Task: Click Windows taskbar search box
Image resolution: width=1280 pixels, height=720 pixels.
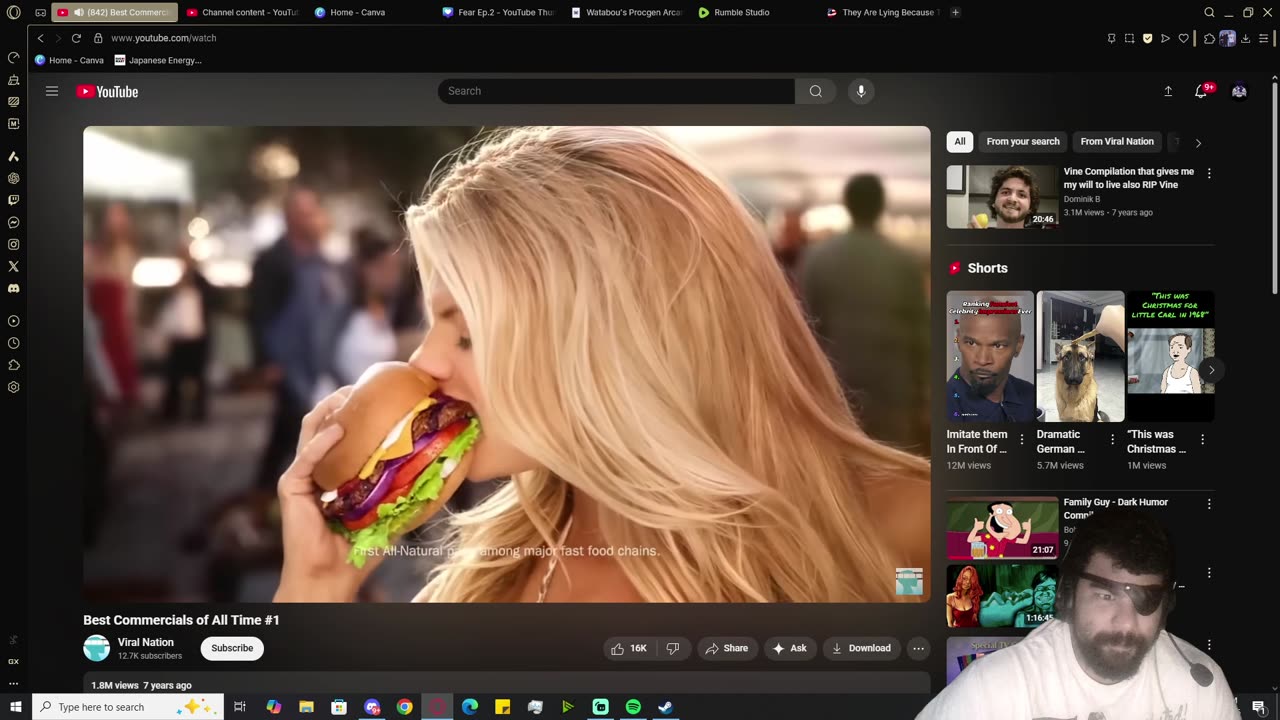Action: (x=128, y=707)
